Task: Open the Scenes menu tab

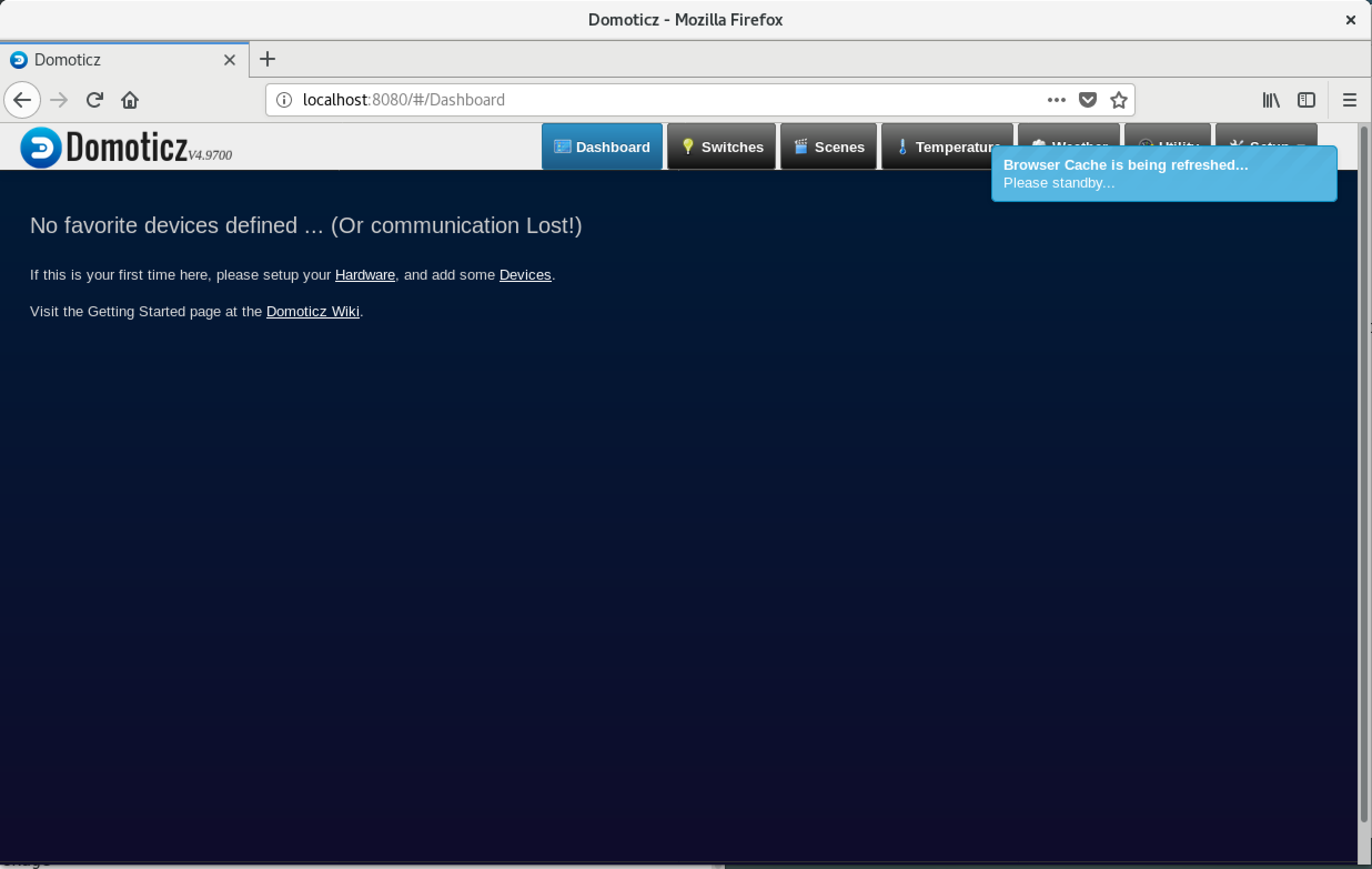Action: coord(829,146)
